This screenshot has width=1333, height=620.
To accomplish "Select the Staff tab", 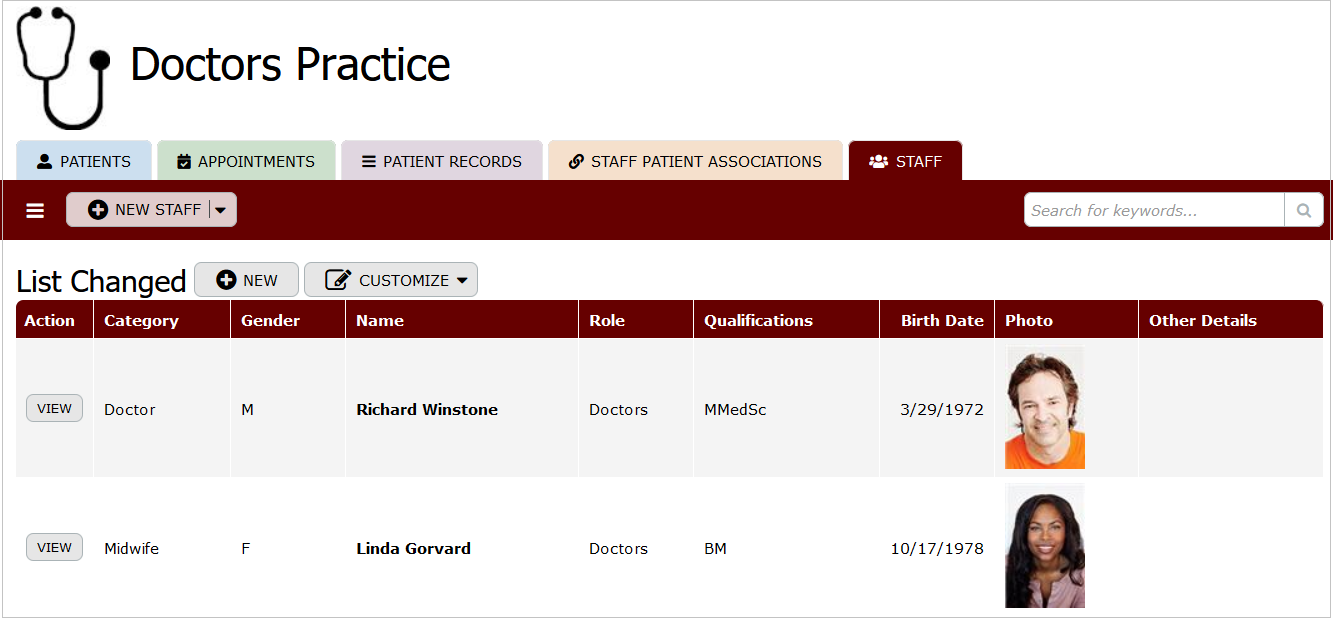I will [x=905, y=162].
